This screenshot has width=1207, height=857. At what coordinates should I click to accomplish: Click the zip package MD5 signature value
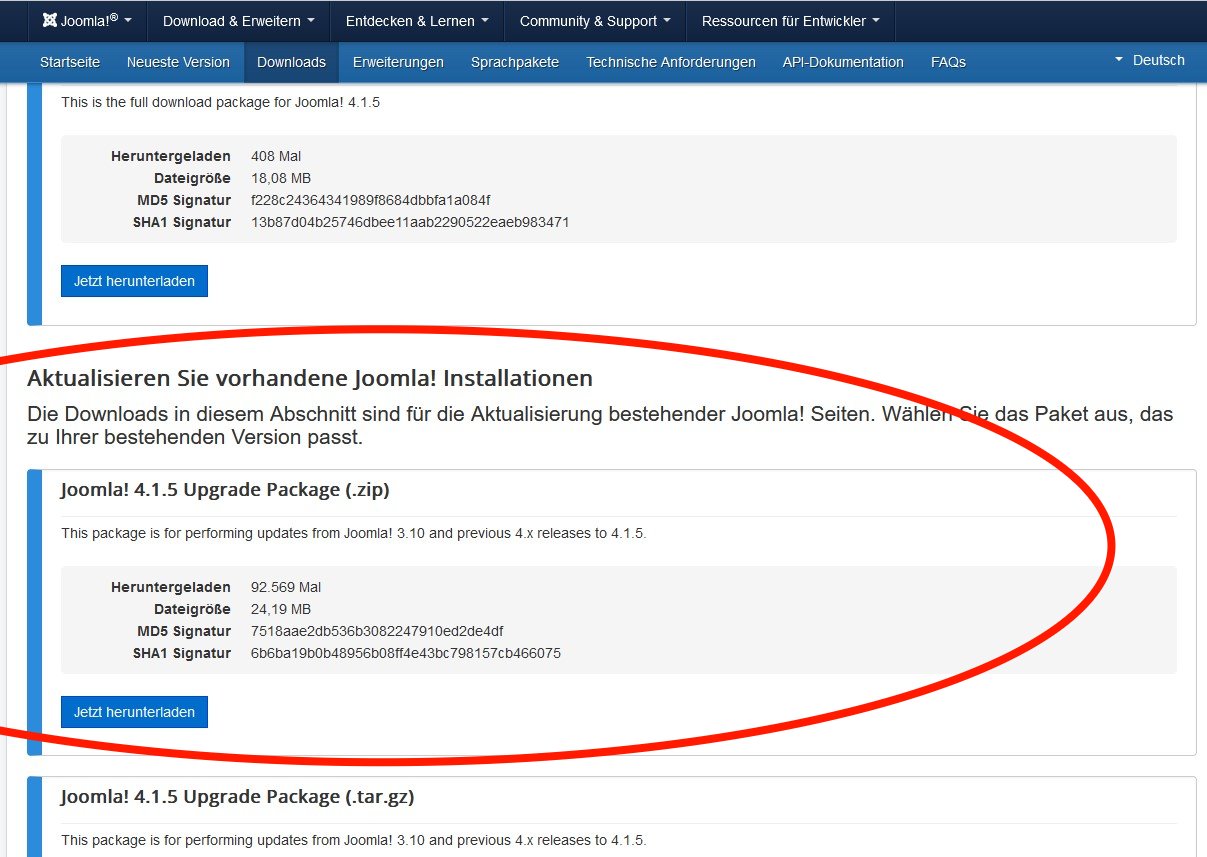pos(376,631)
